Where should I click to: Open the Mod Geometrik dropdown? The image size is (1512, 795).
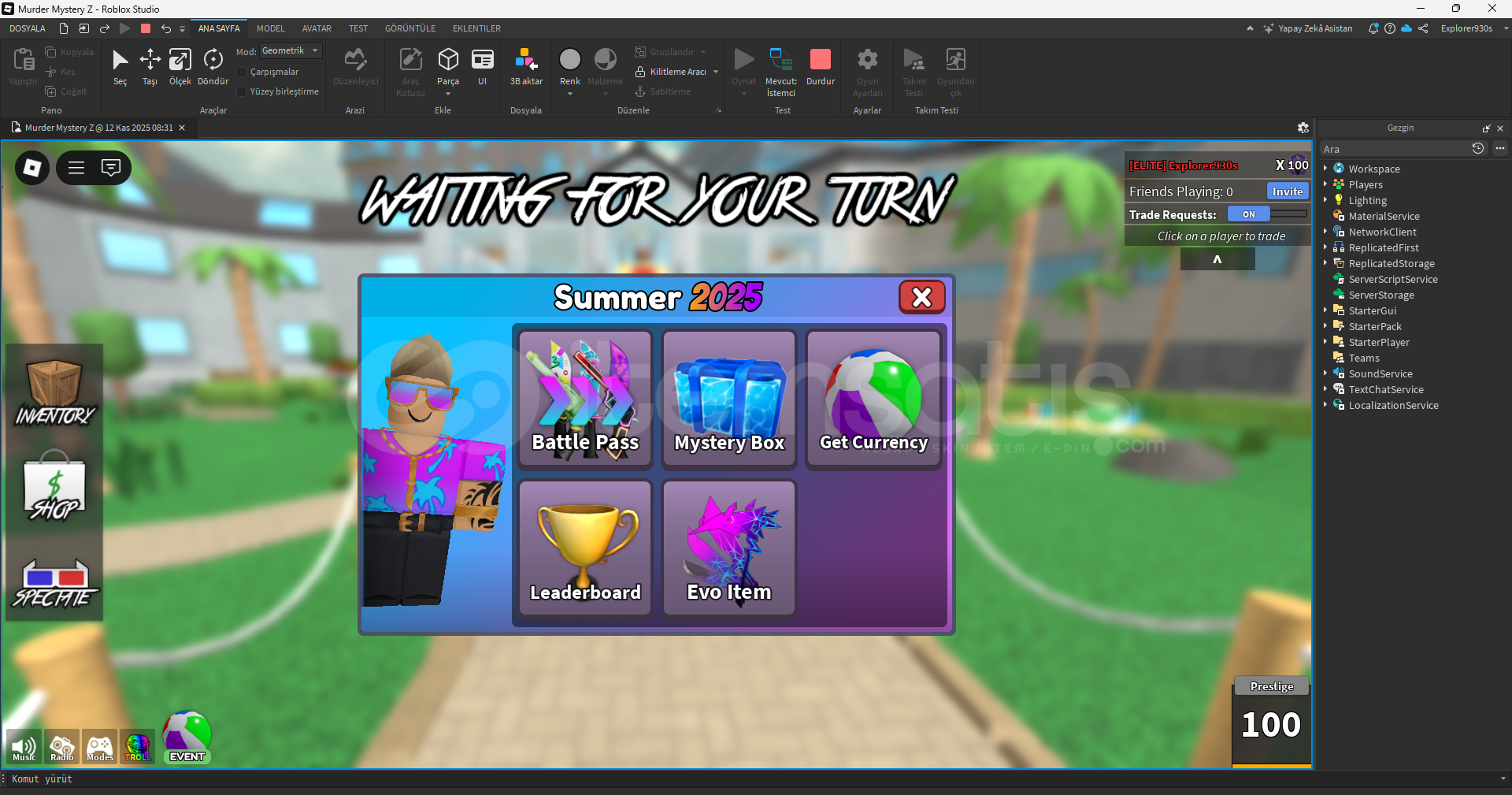coord(291,51)
